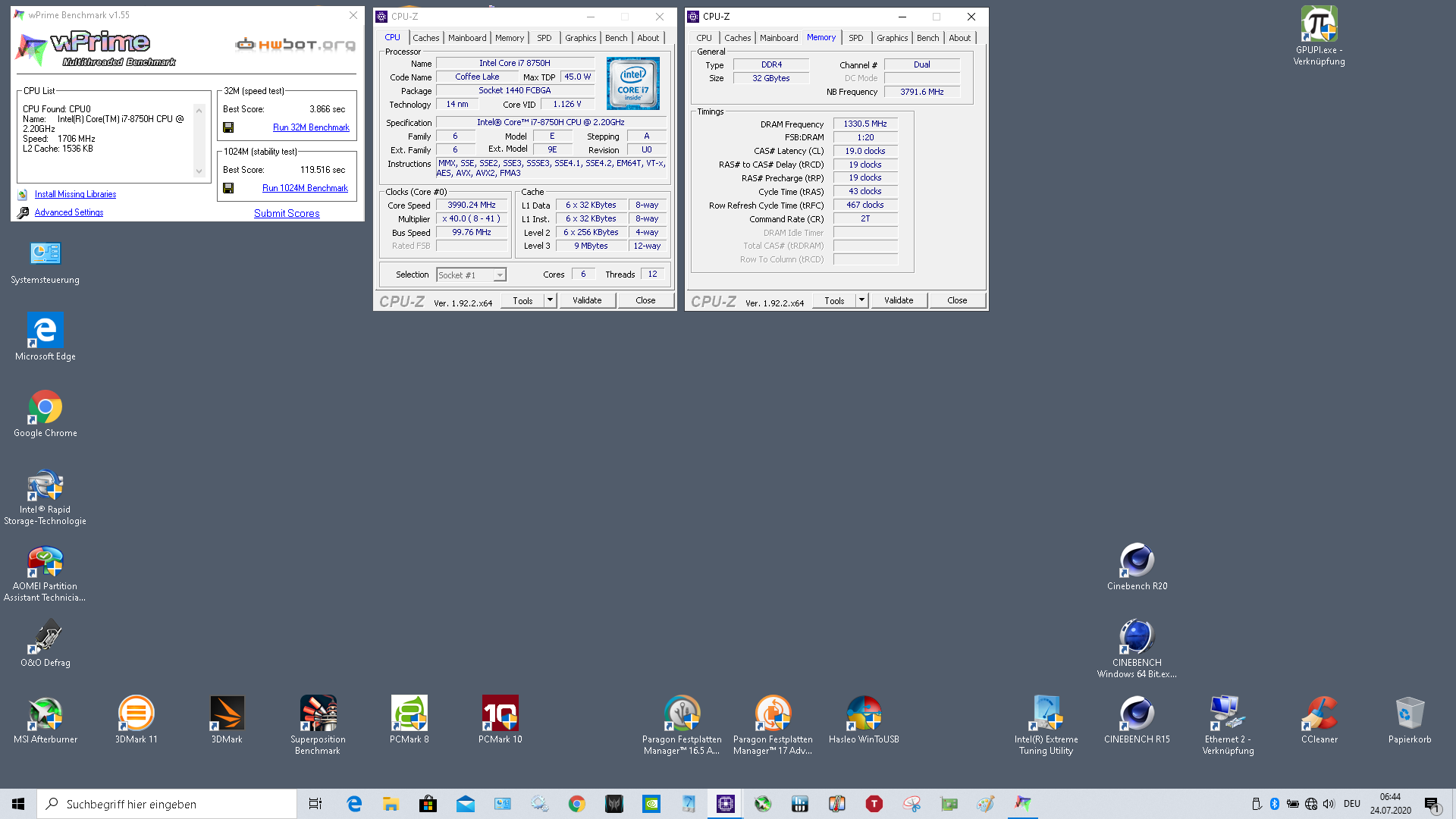
Task: Launch O&O Defrag shortcut
Action: click(45, 643)
